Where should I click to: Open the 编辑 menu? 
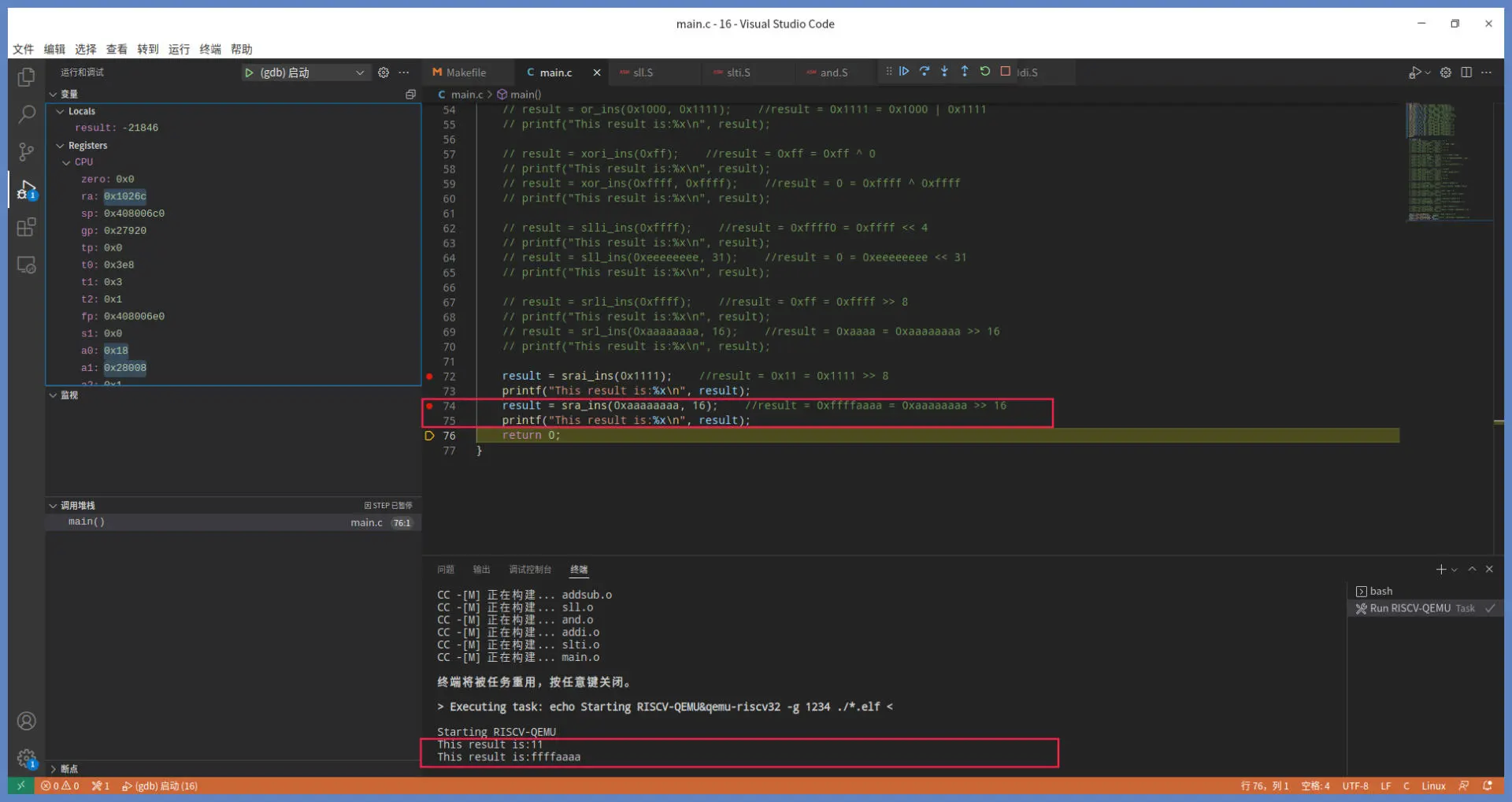54,49
